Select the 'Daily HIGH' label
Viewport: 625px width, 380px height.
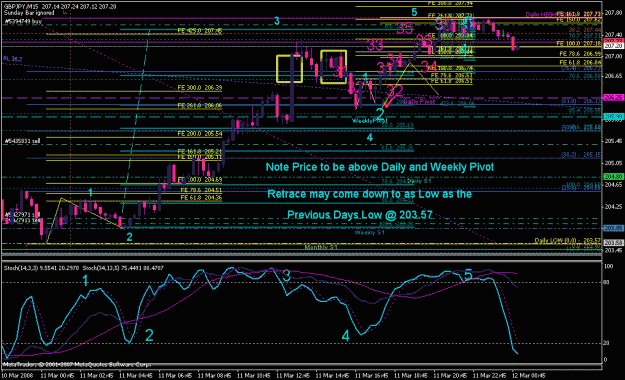tap(540, 15)
